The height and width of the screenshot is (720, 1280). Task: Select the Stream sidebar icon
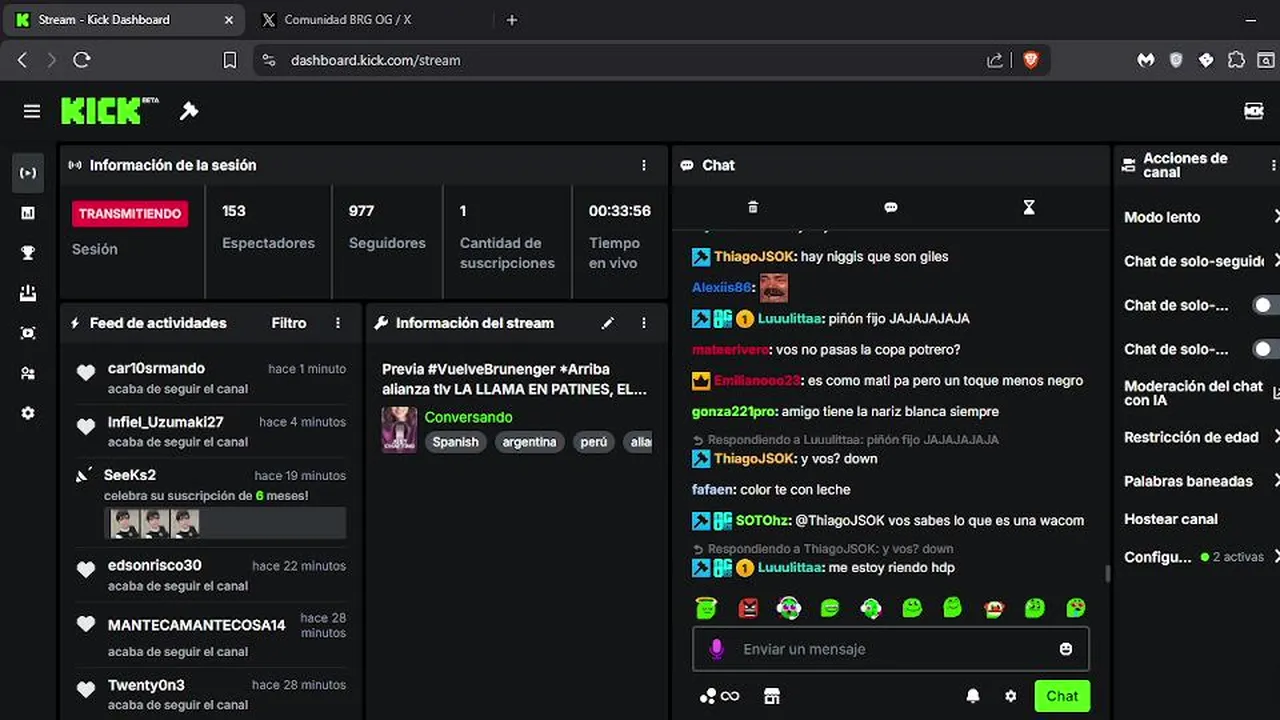28,173
